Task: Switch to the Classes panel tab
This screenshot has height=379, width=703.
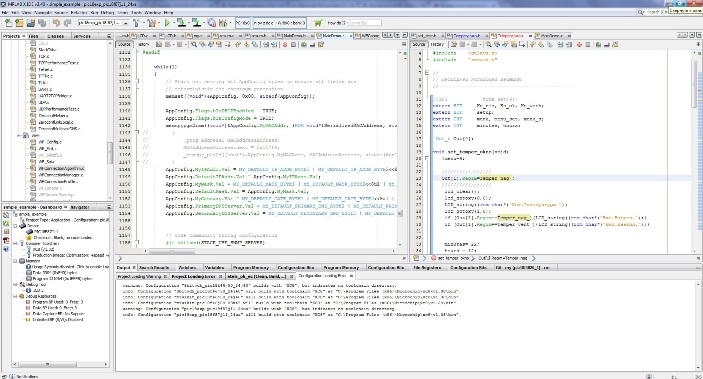Action: tap(56, 36)
